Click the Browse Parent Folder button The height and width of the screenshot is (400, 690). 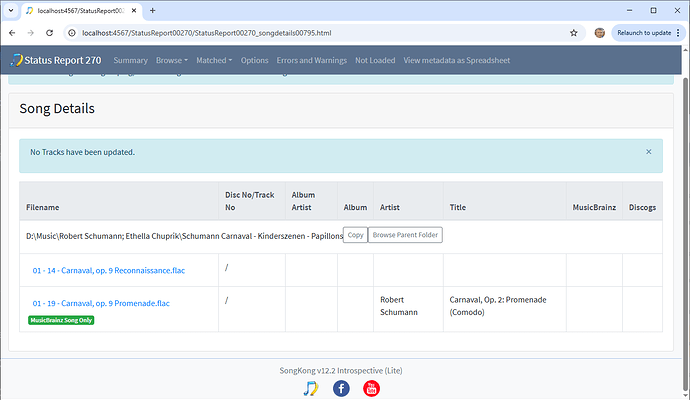(405, 235)
